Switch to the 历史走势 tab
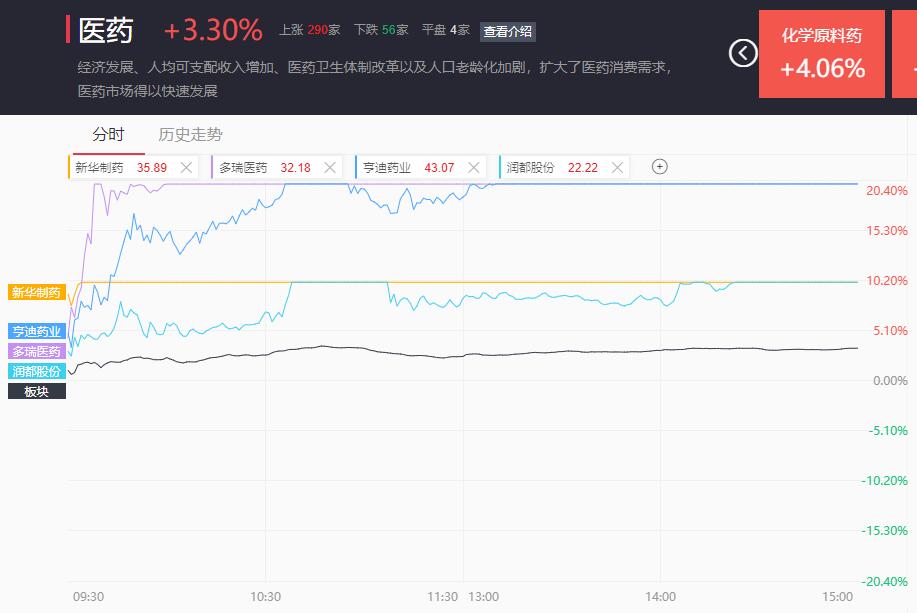This screenshot has height=613, width=917. coord(190,135)
